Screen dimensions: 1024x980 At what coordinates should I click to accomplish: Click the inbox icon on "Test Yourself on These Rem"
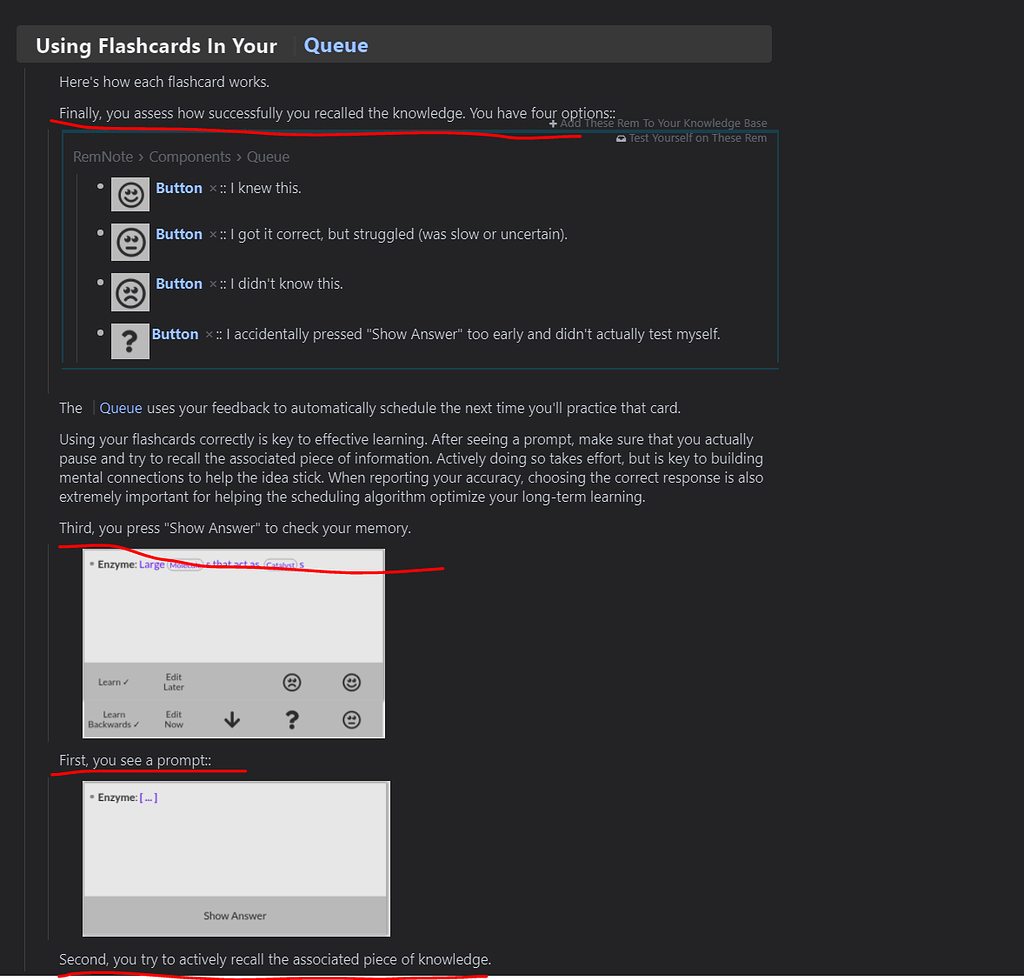pos(623,138)
